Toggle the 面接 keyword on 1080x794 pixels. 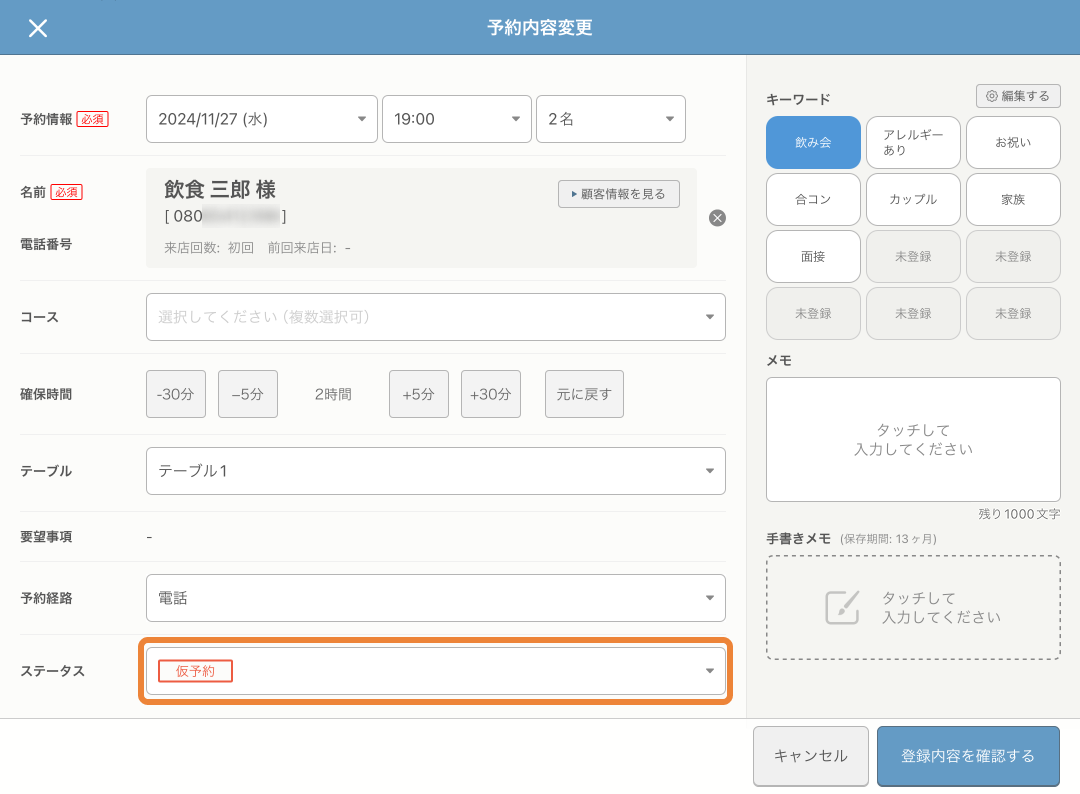(813, 256)
